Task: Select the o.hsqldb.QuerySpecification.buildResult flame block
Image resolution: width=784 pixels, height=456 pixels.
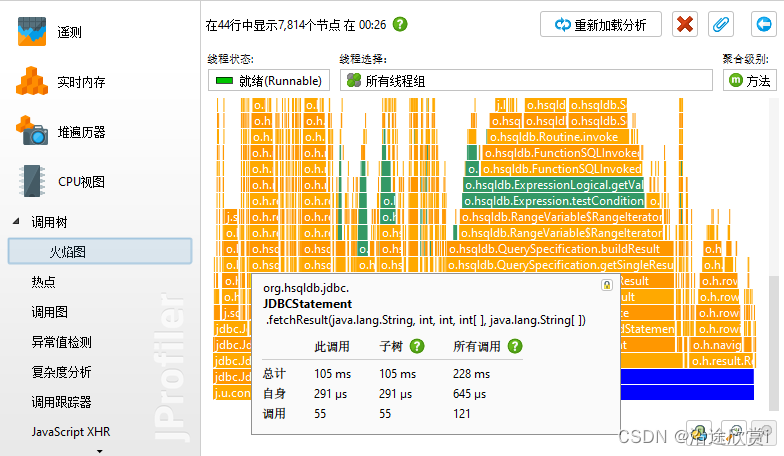Action: 560,249
